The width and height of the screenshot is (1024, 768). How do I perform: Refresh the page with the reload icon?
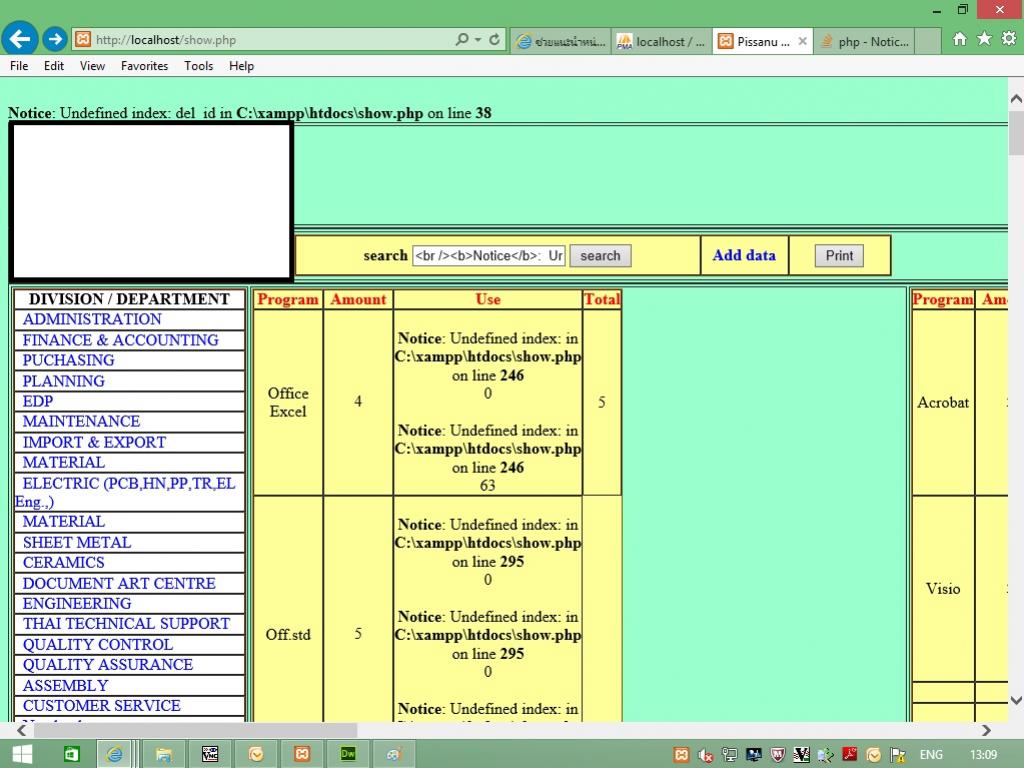pos(494,40)
